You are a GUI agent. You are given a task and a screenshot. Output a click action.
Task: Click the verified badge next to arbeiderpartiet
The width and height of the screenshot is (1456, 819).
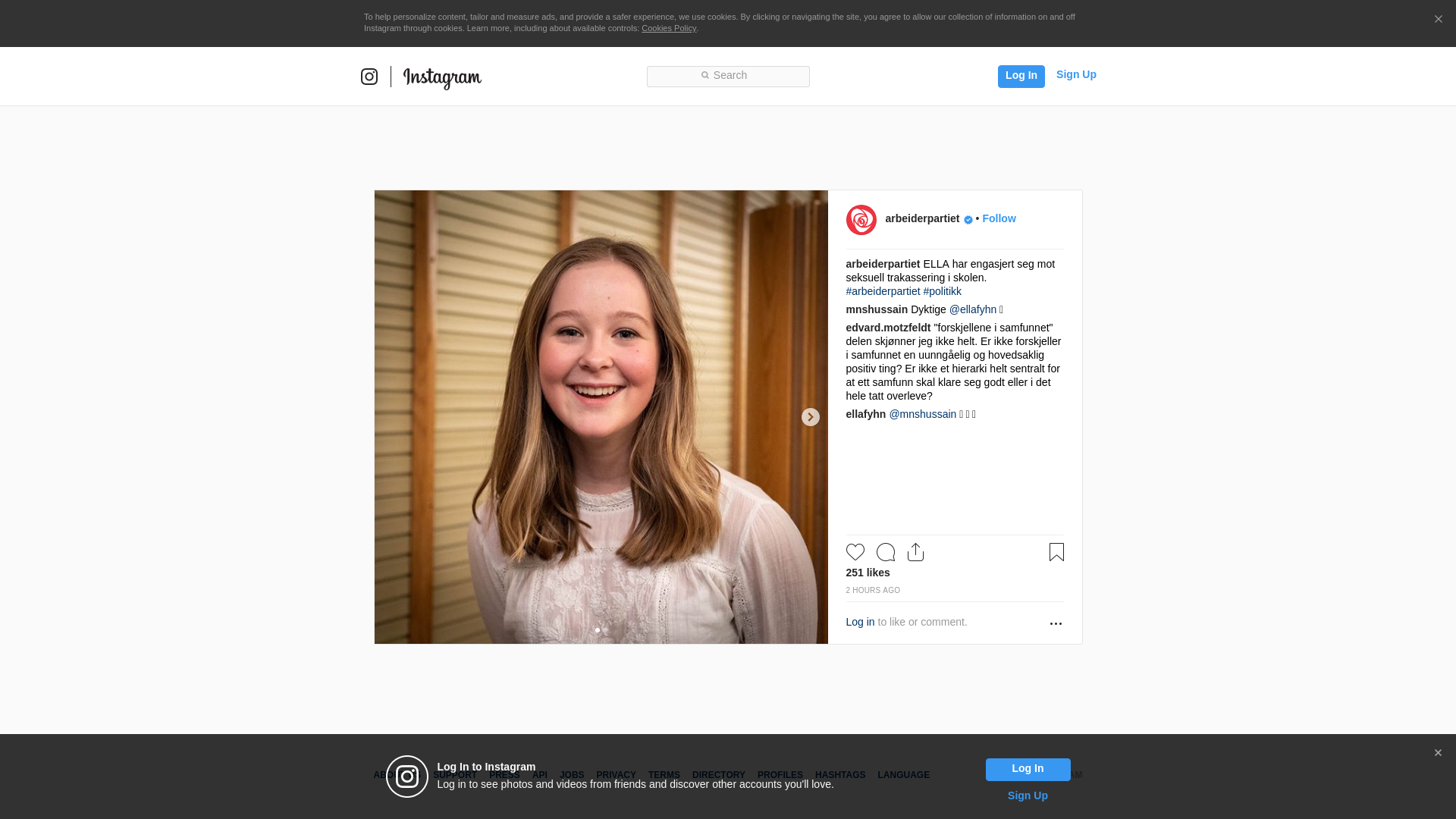pos(968,220)
